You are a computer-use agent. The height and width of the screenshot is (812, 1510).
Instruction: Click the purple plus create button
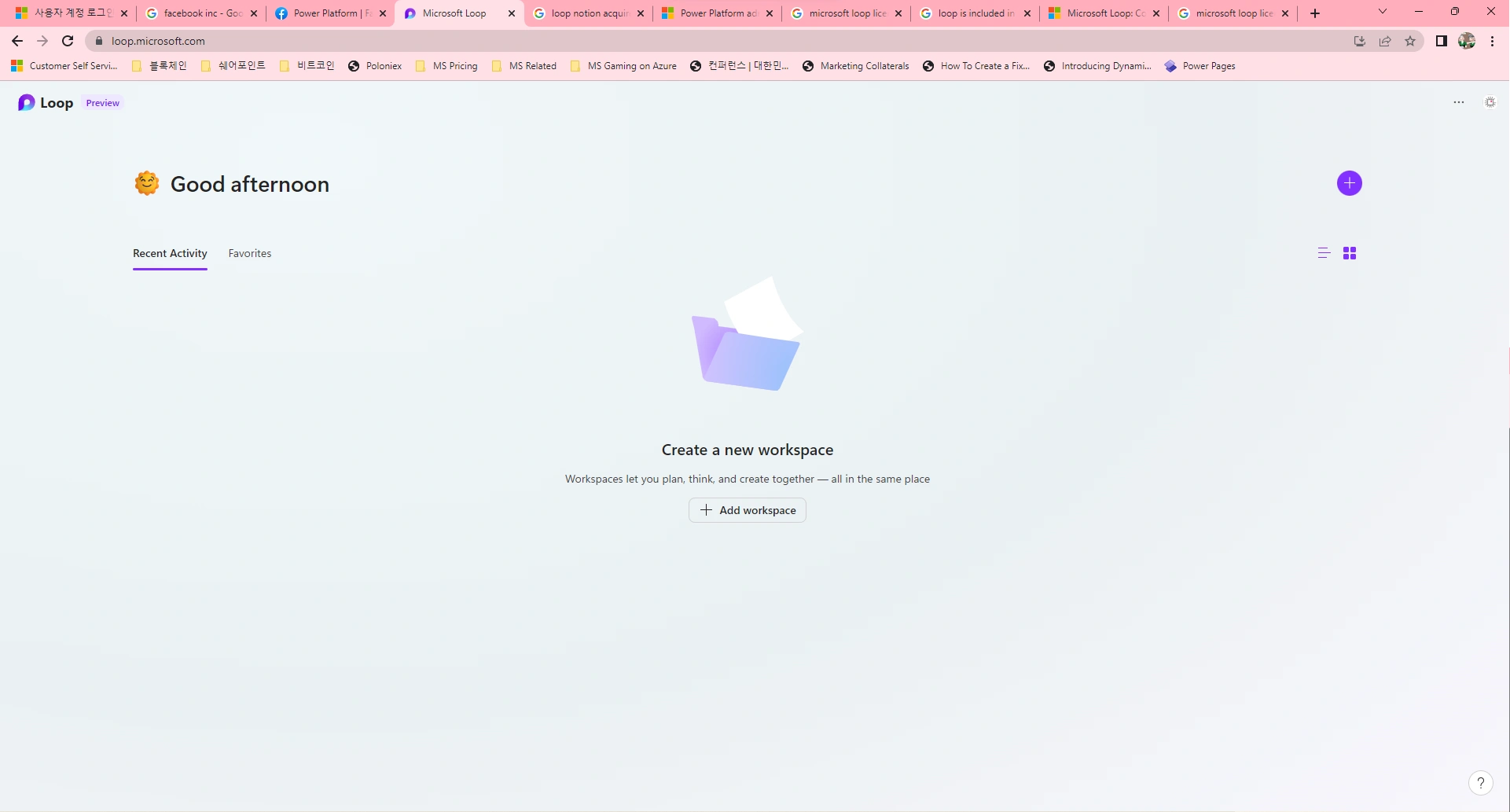(x=1349, y=183)
